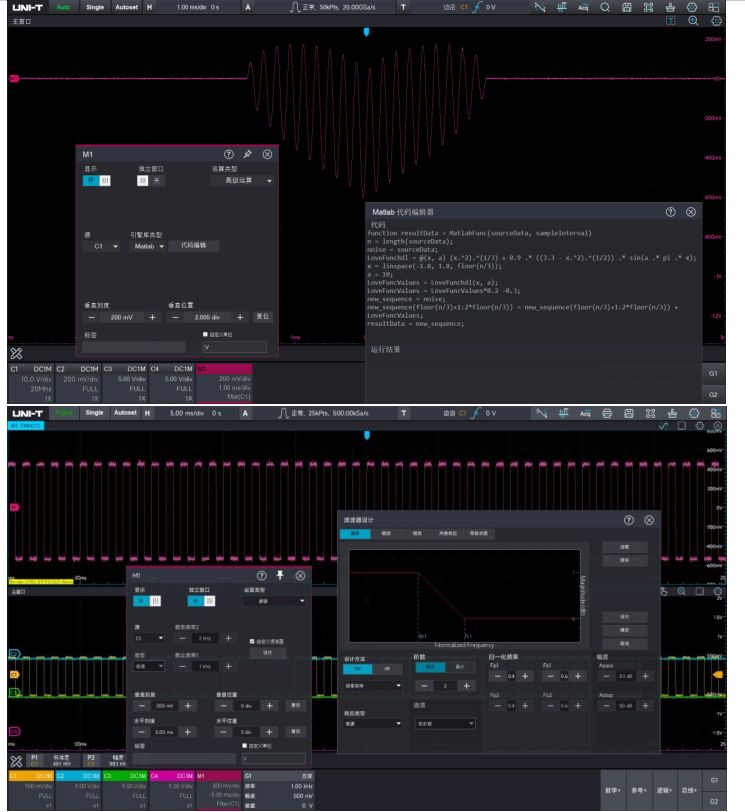The height and width of the screenshot is (812, 745).
Task: Expand the Matlab 引擎库类型 dropdown
Action: [x=146, y=245]
